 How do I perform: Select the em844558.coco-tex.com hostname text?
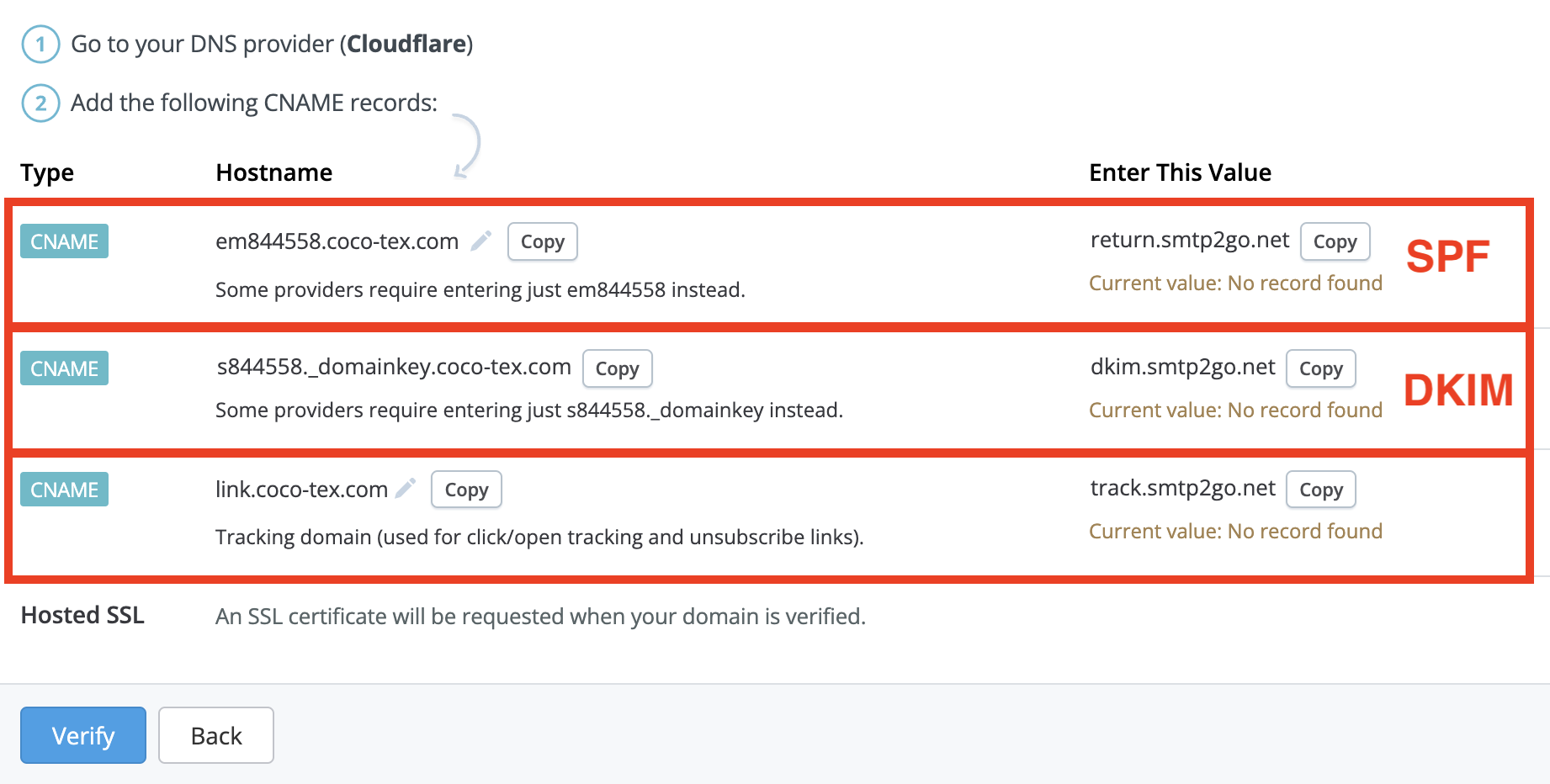(x=337, y=241)
